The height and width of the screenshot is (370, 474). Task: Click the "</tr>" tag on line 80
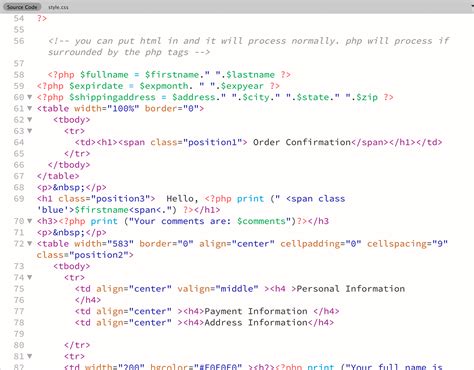click(x=77, y=345)
